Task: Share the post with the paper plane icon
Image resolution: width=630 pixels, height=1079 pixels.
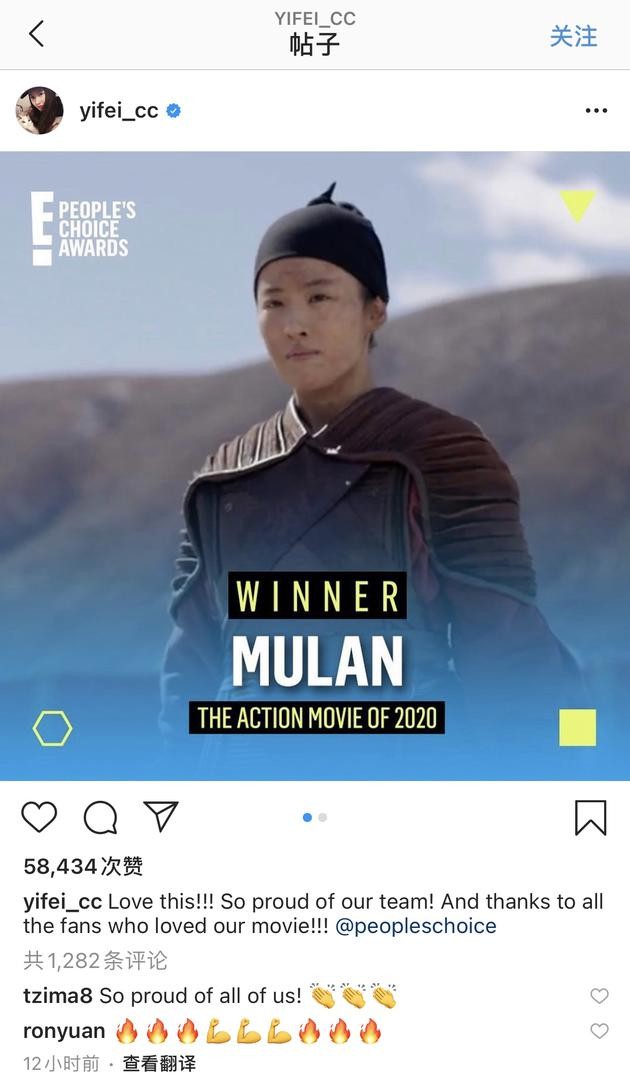Action: coord(161,816)
